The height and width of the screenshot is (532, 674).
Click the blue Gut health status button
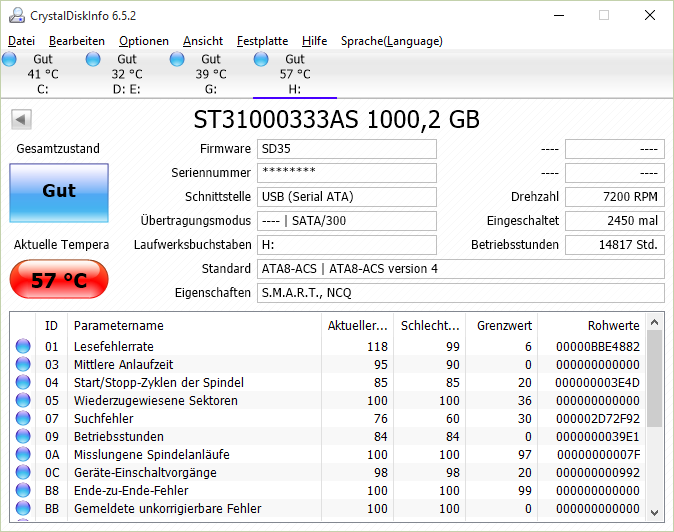coord(59,193)
